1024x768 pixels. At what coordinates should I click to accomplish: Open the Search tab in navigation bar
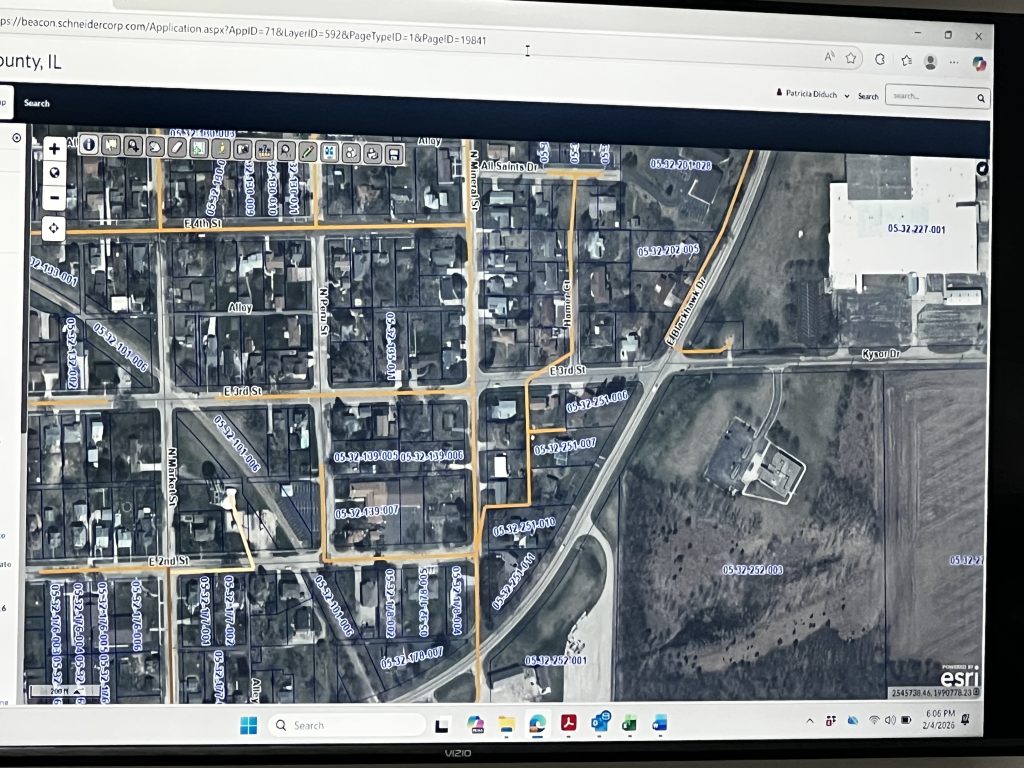(x=37, y=103)
